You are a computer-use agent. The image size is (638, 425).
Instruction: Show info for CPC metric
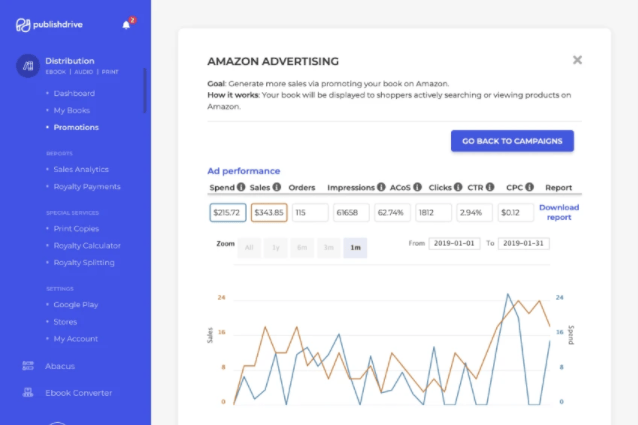coord(529,187)
